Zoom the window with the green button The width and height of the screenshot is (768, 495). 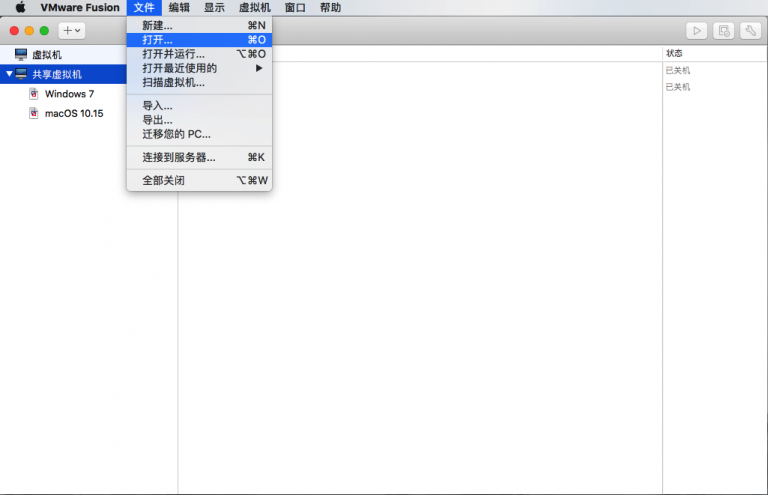click(x=44, y=30)
